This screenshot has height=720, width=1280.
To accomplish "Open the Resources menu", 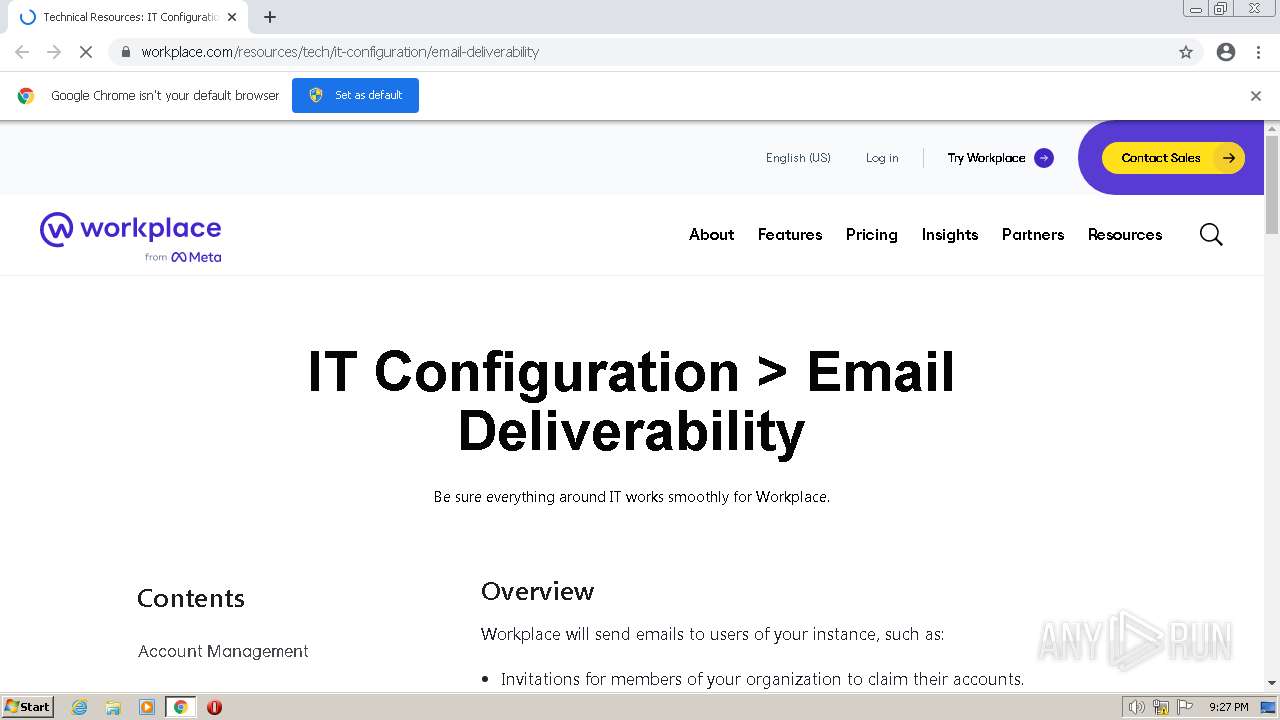I will (1125, 235).
